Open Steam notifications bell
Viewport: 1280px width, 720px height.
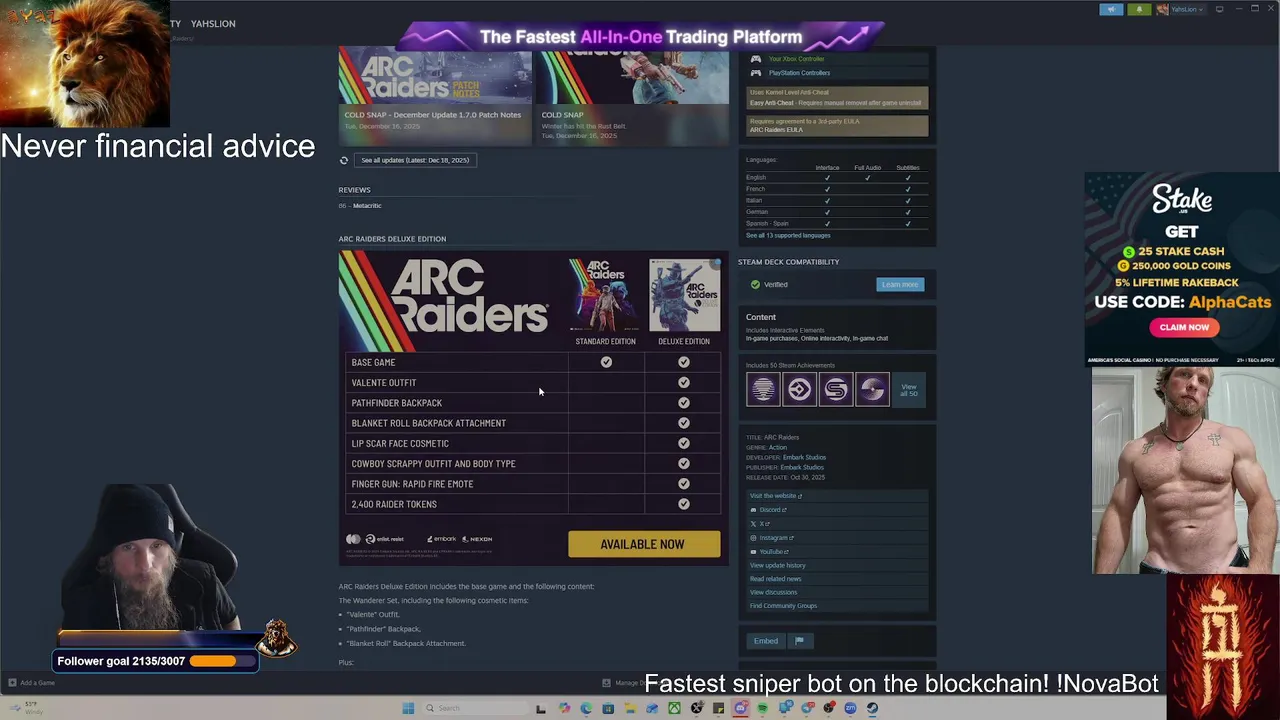(1139, 9)
